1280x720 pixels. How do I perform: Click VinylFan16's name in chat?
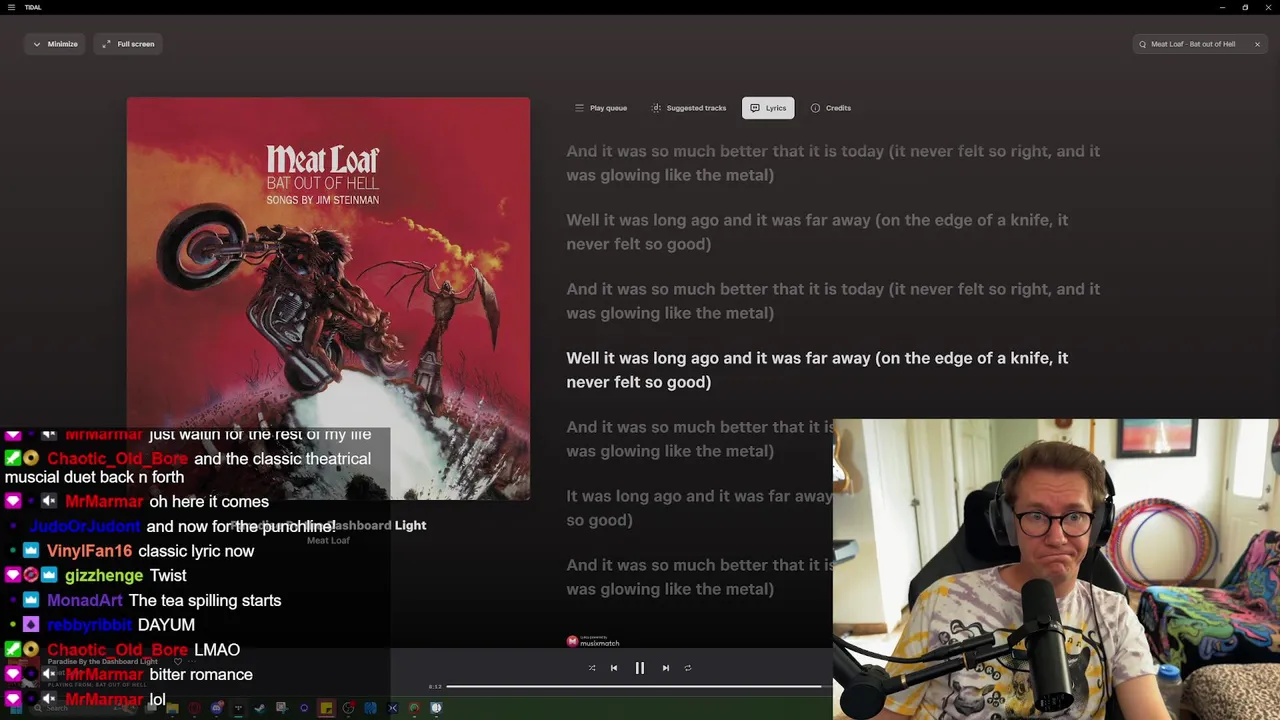89,551
